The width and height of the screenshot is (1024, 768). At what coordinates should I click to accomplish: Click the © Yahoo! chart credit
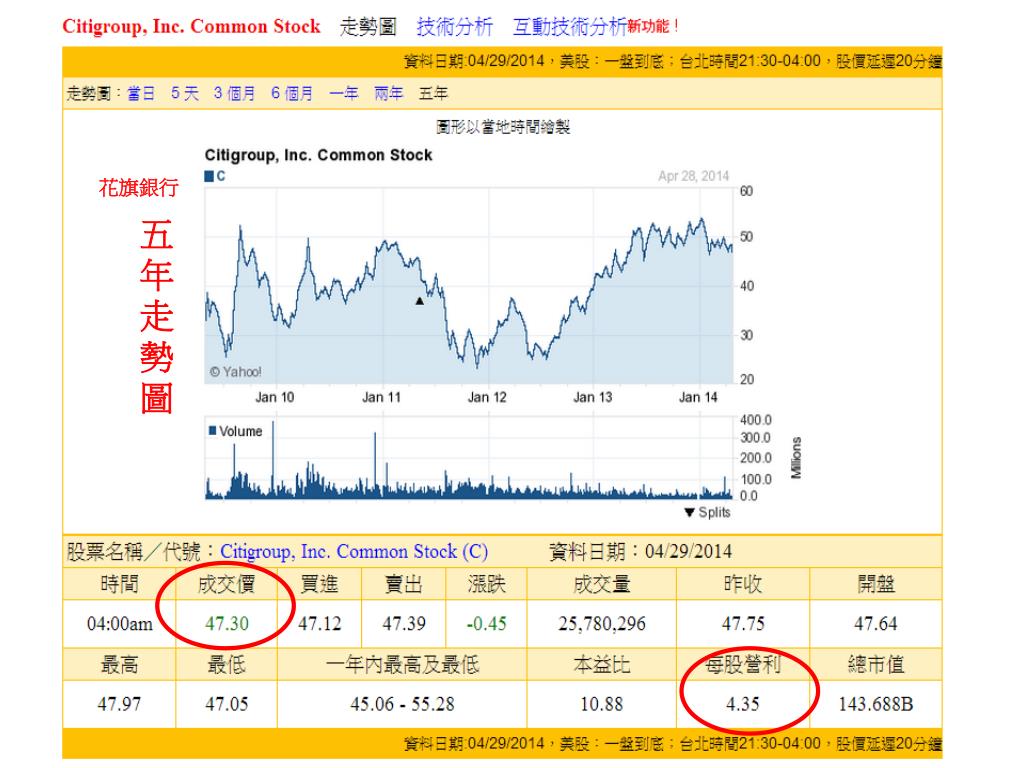235,372
